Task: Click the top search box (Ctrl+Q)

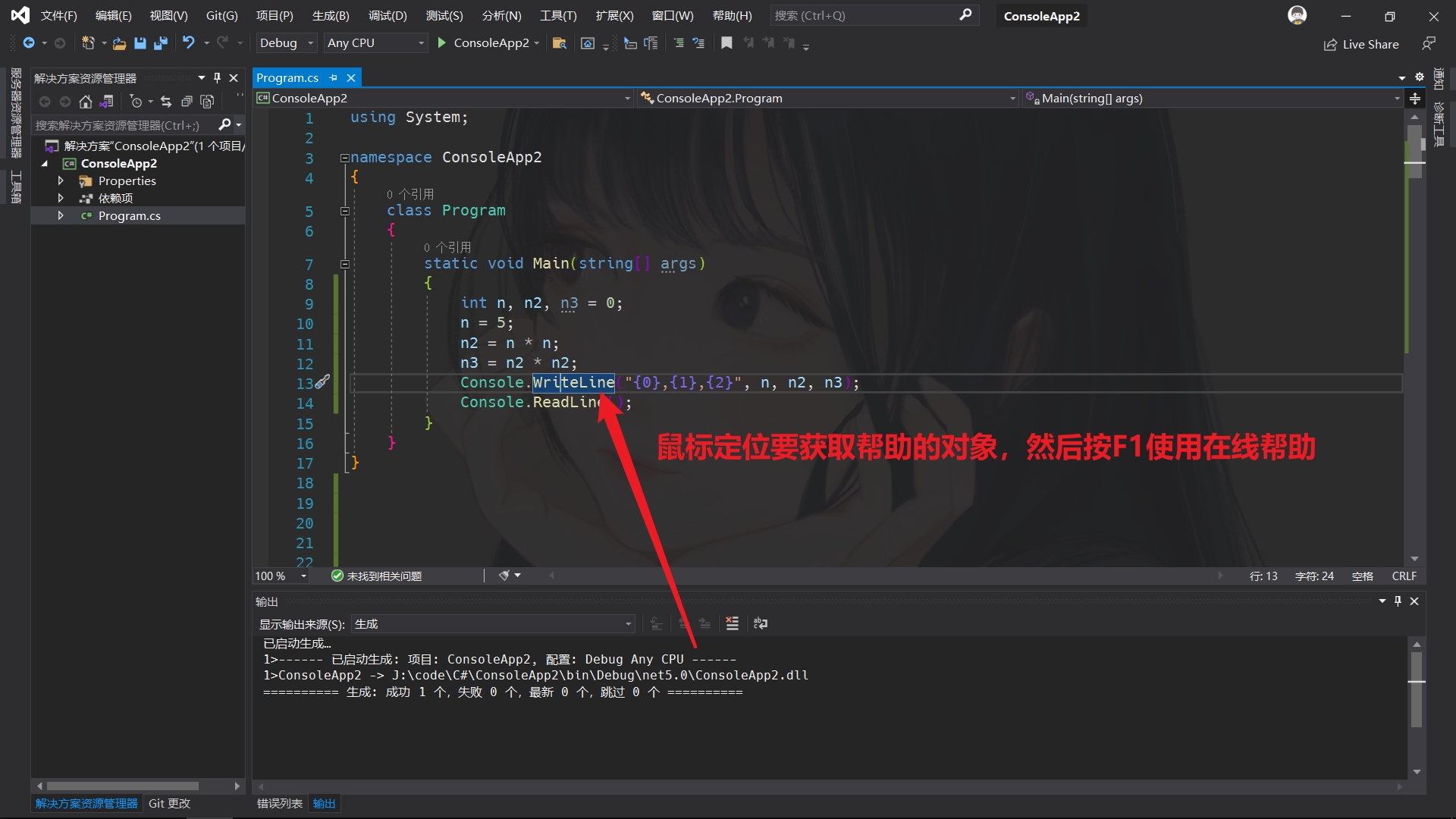Action: tap(864, 15)
